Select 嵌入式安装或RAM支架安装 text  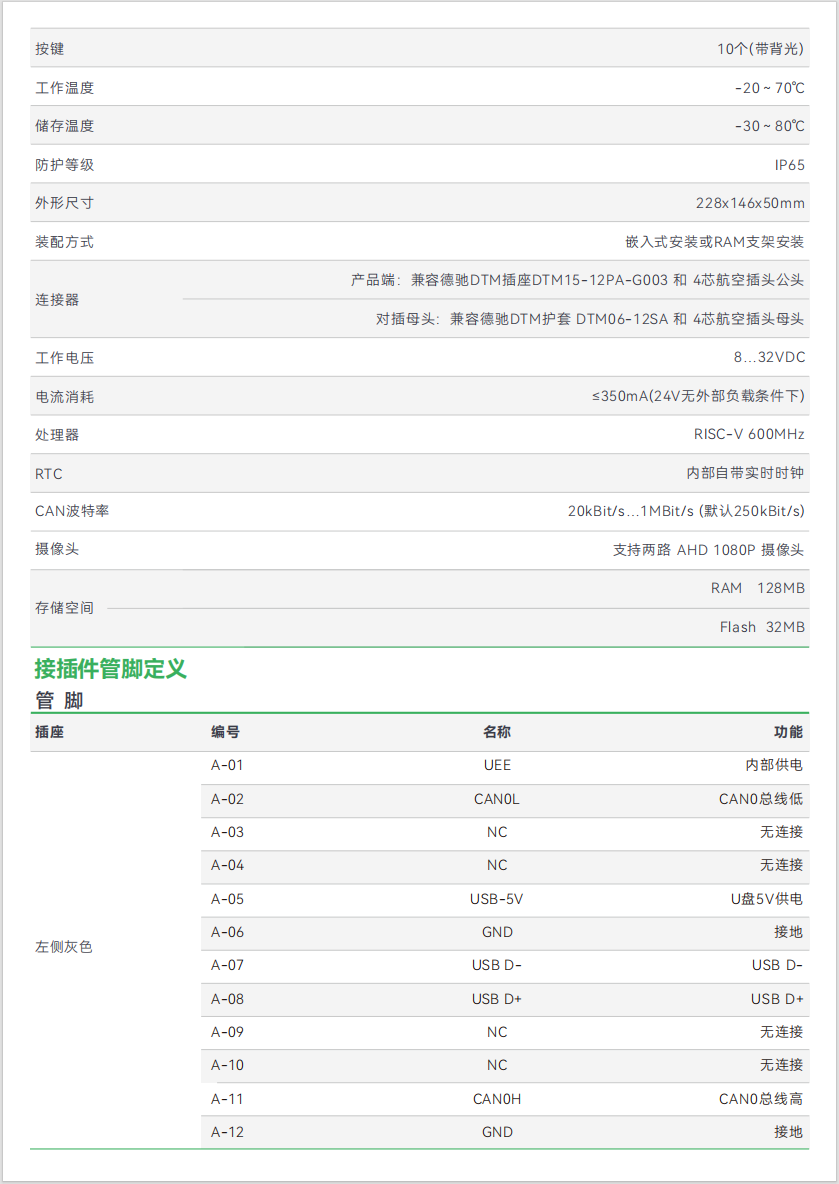pyautogui.click(x=714, y=242)
